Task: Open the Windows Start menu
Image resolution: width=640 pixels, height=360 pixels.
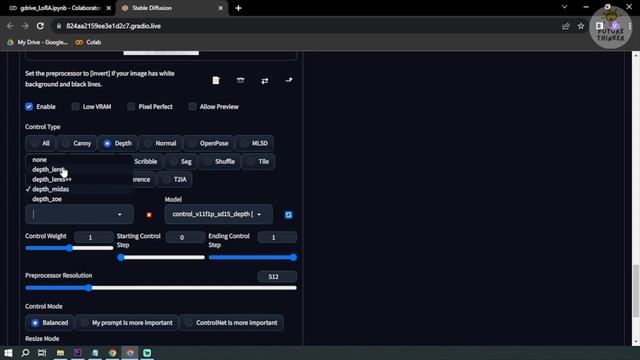Action: coord(8,353)
